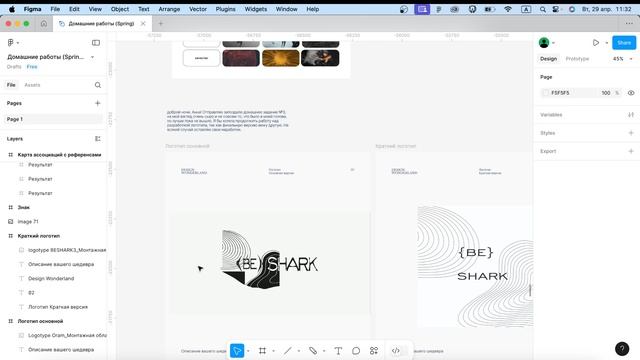
Task: Open the Actions components tool
Action: tap(374, 351)
